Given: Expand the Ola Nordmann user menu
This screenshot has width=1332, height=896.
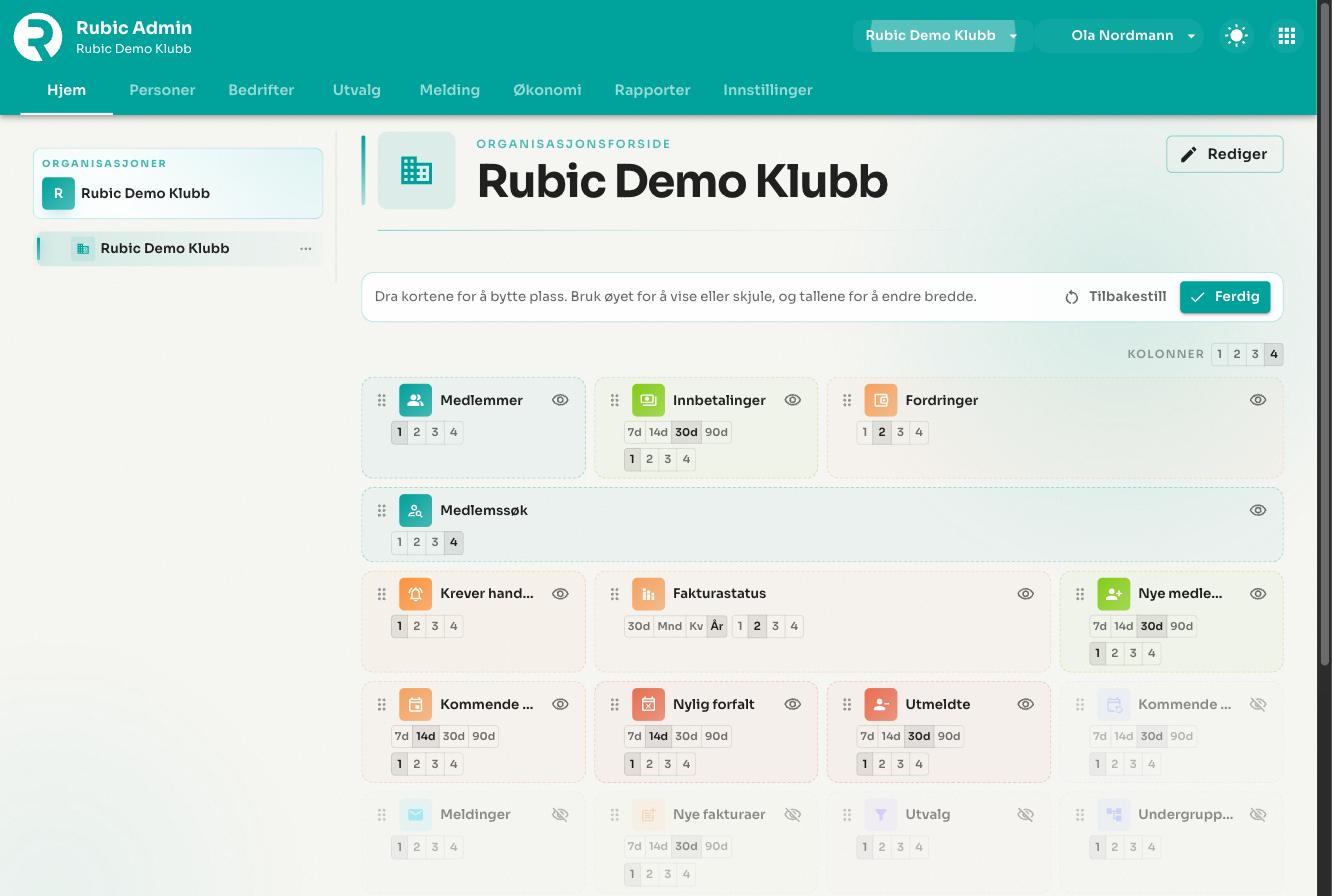Looking at the screenshot, I should 1121,36.
